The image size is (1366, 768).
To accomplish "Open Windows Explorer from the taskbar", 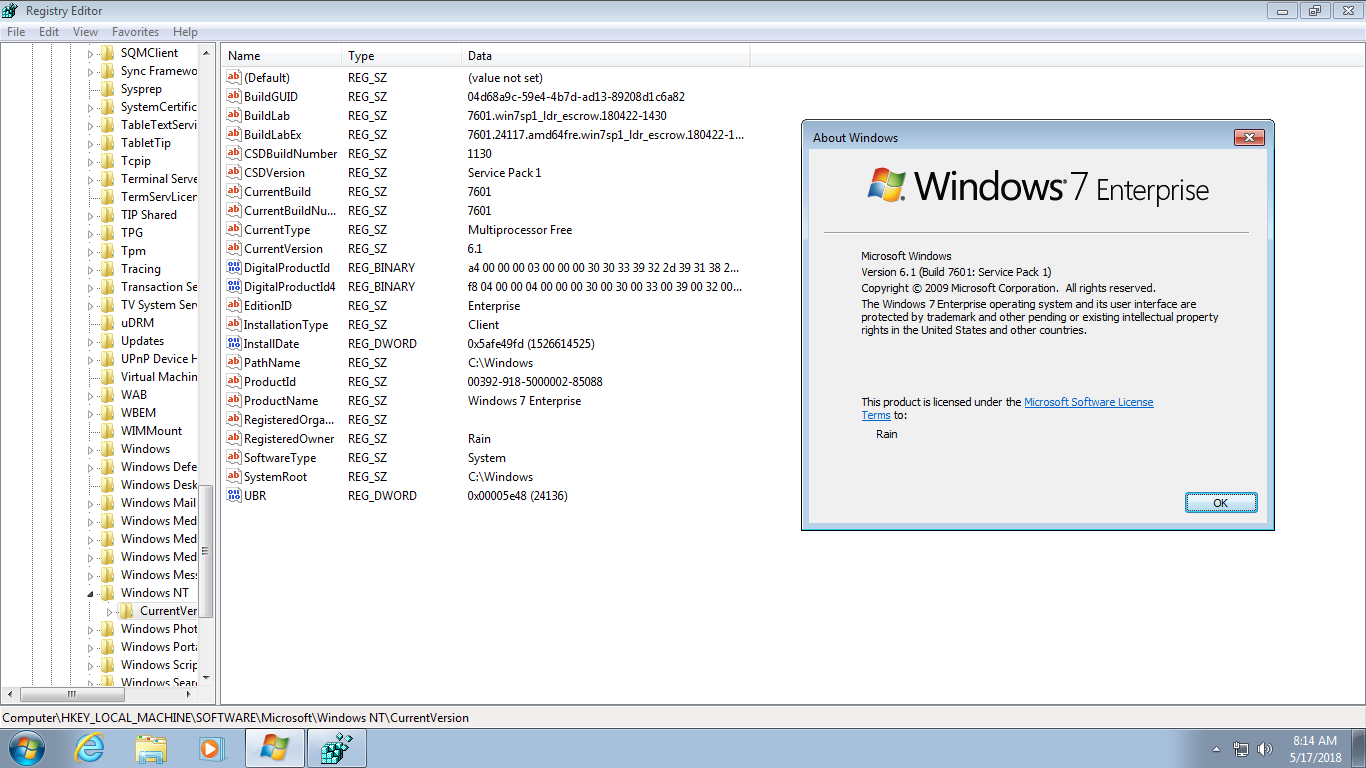I will (x=151, y=748).
